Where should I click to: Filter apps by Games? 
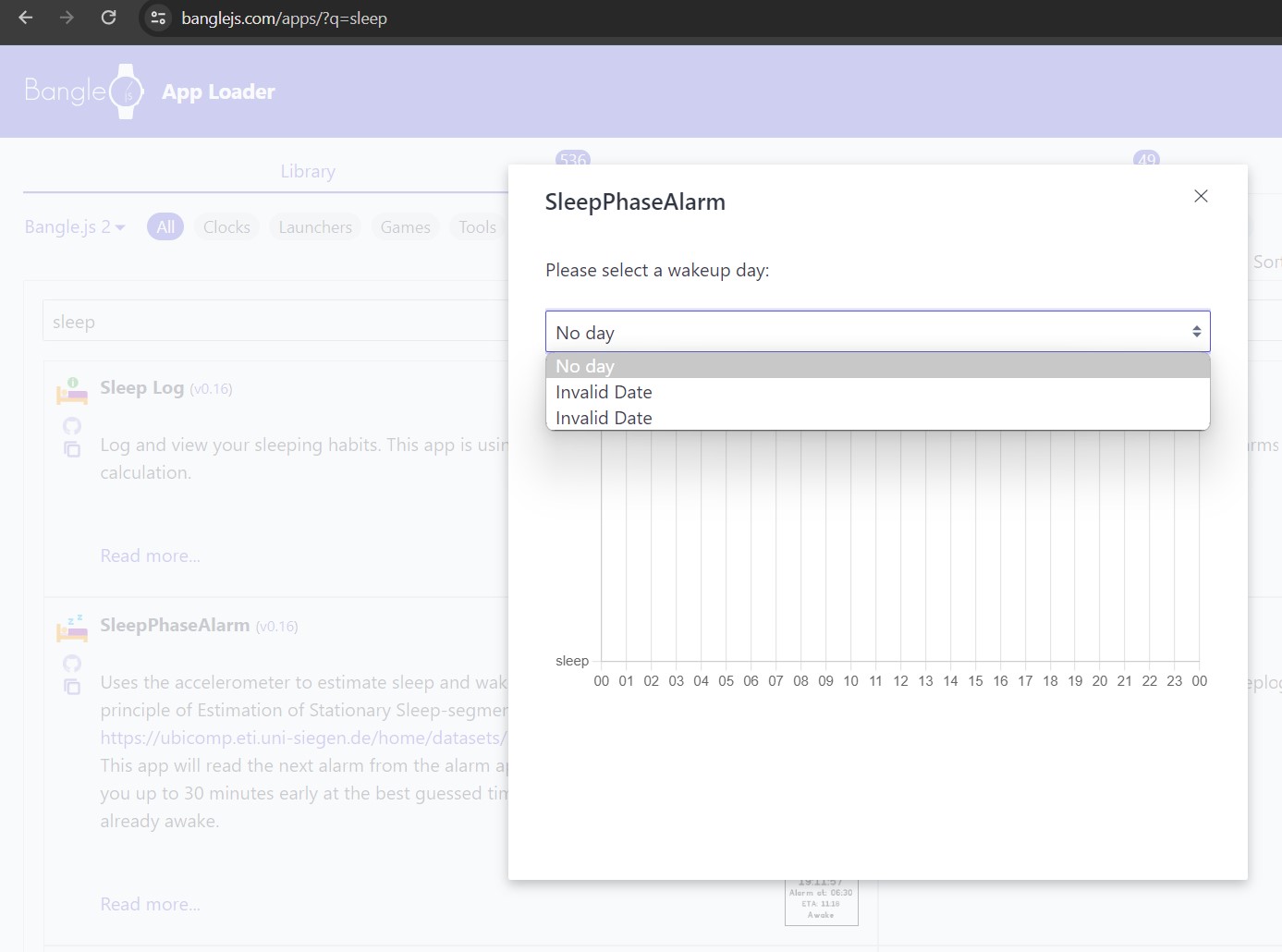tap(405, 226)
